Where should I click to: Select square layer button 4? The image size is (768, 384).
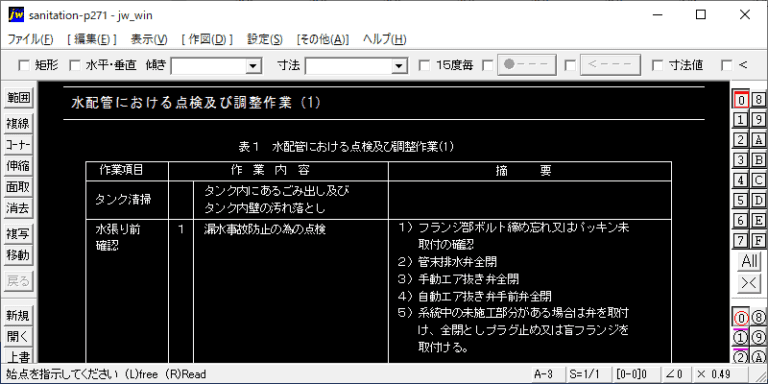click(741, 180)
